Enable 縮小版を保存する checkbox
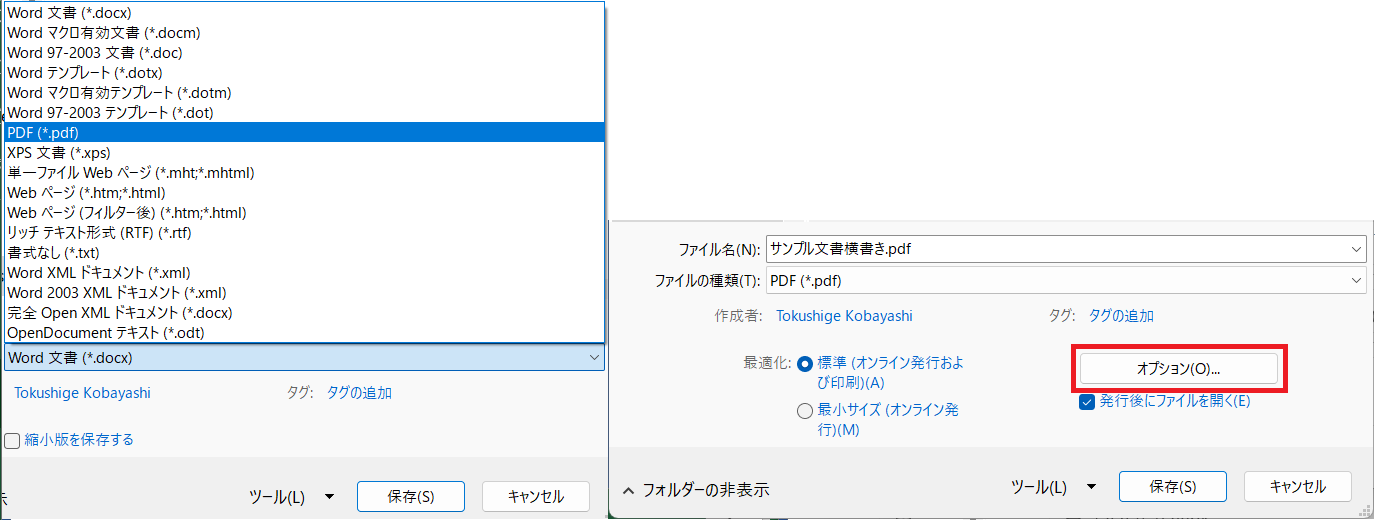 point(12,440)
